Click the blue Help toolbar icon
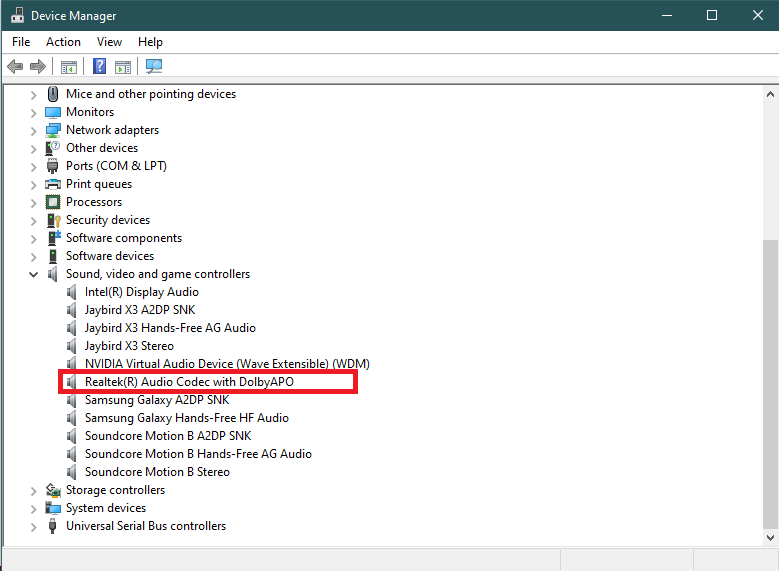The width and height of the screenshot is (779, 571). tap(99, 66)
